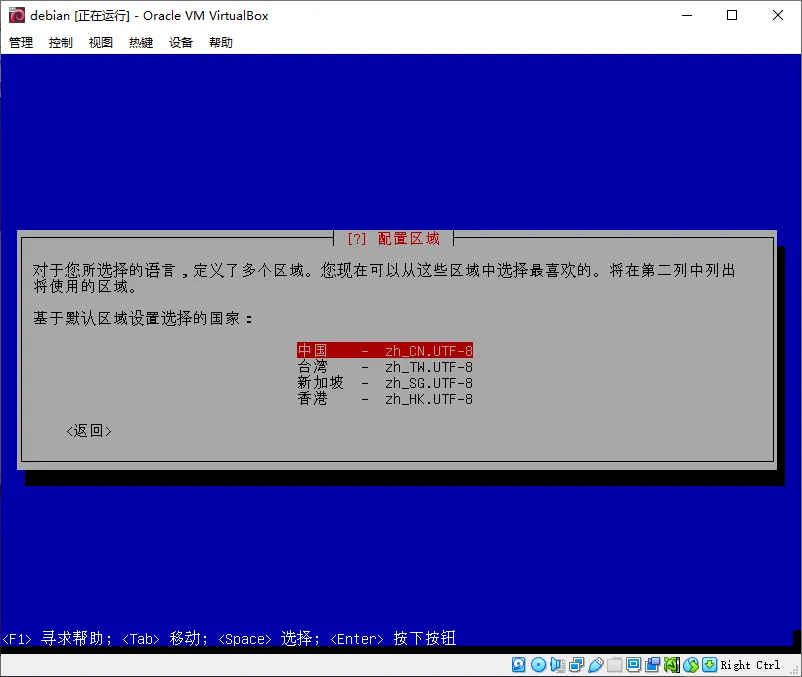The image size is (802, 677).
Task: Click the VirtualBox window title icon
Action: (x=17, y=15)
